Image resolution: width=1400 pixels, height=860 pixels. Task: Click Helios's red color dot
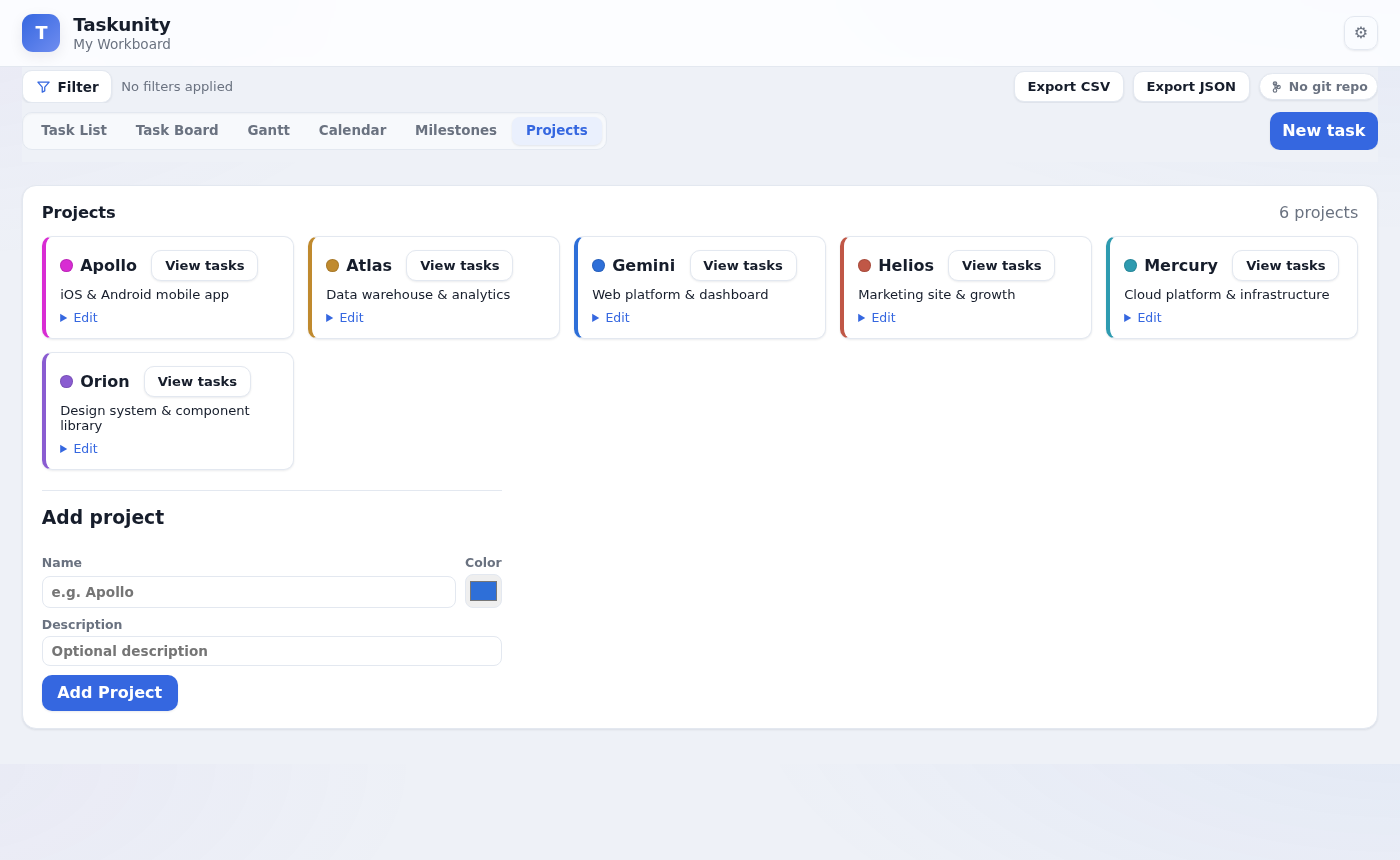click(x=865, y=266)
